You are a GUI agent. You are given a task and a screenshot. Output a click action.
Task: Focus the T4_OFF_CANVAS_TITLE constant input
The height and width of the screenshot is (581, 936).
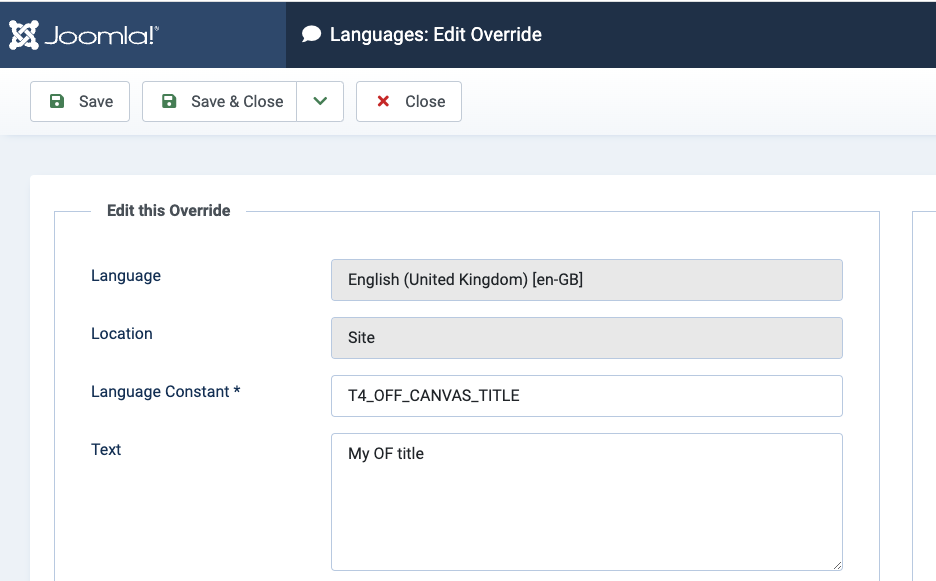coord(586,396)
